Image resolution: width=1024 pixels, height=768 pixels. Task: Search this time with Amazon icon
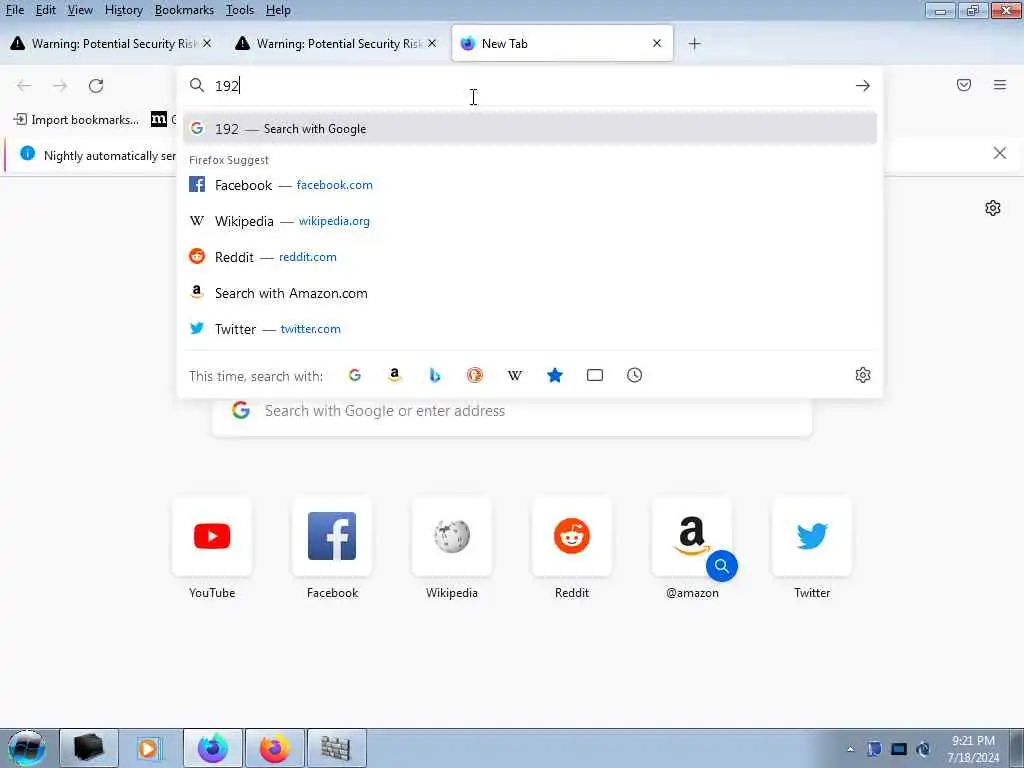(x=394, y=375)
